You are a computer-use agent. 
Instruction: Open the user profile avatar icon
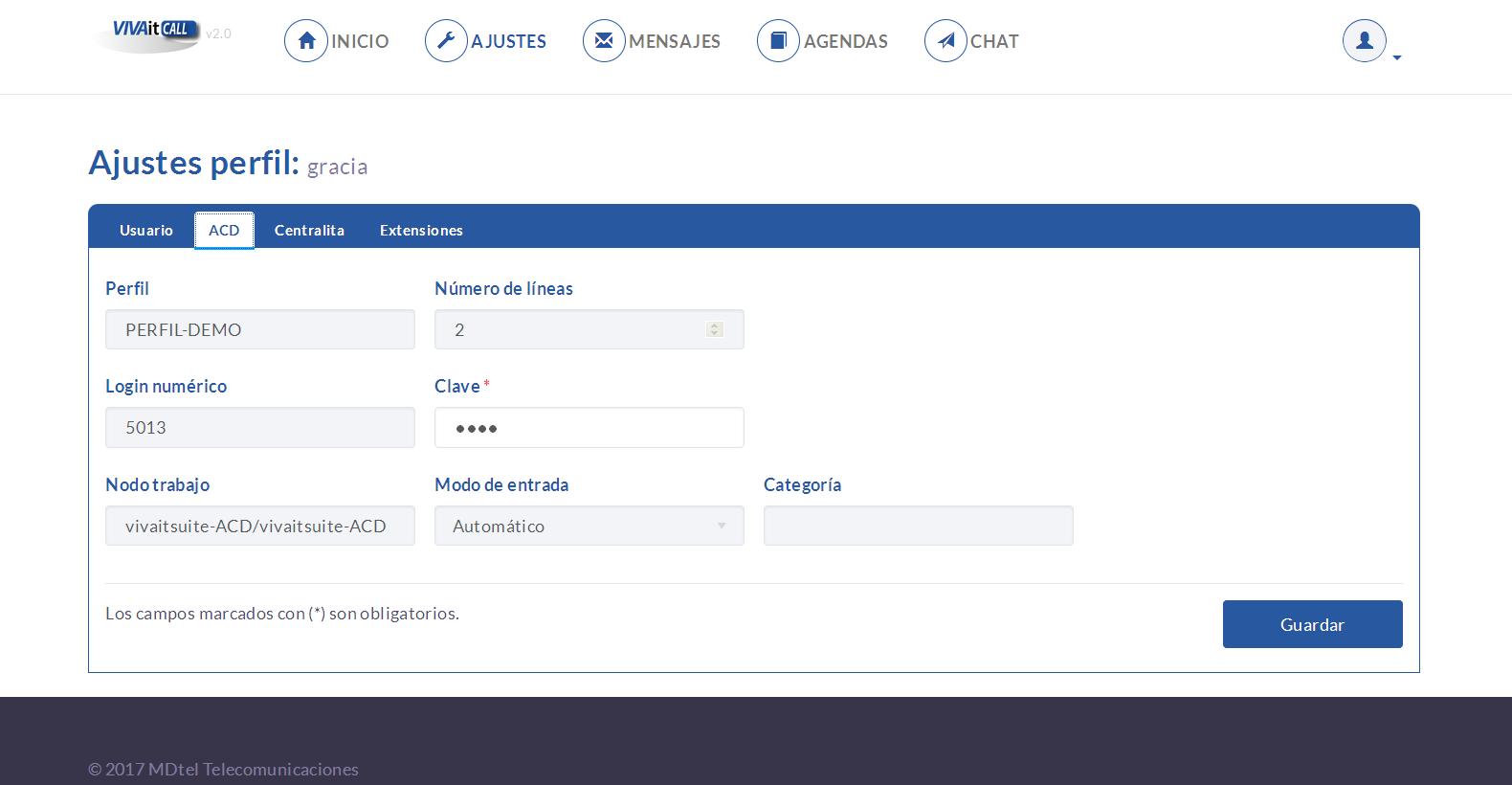pos(1365,41)
